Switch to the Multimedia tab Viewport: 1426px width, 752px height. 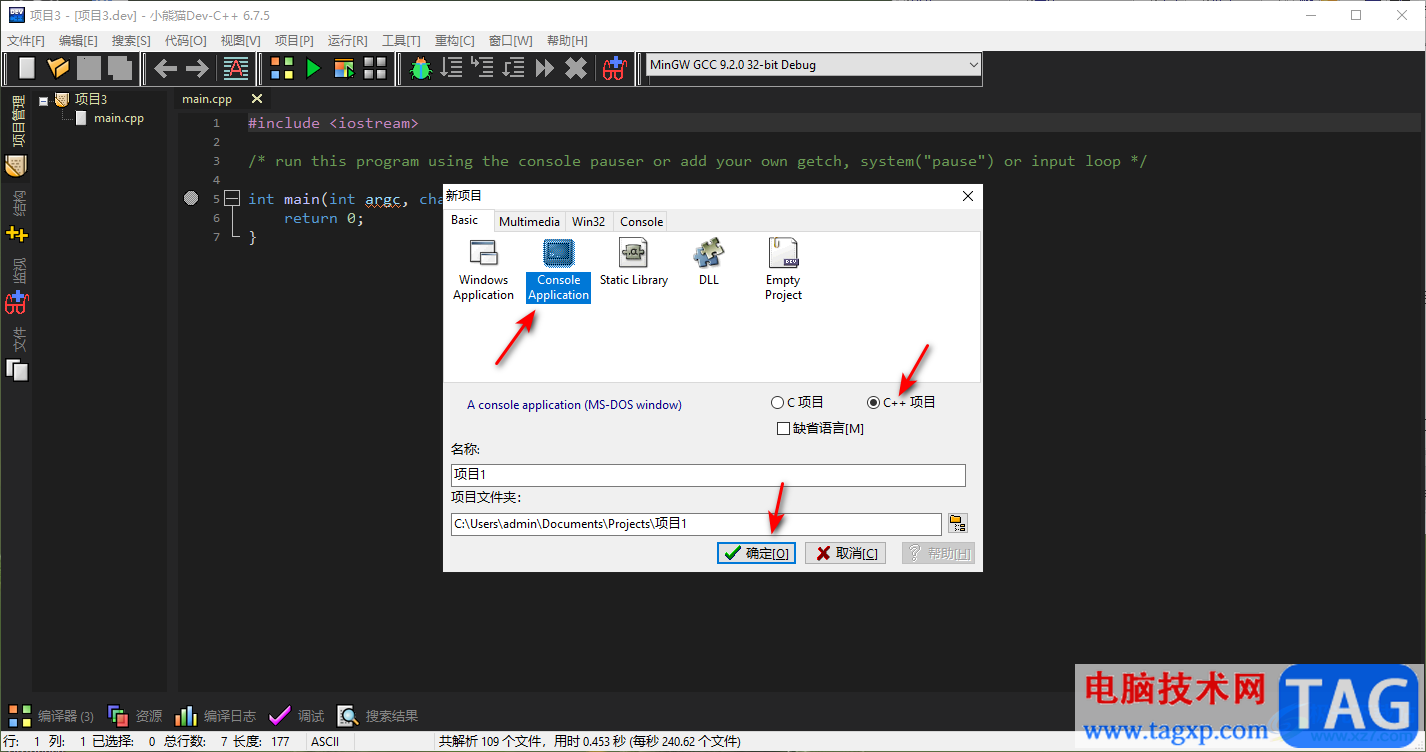(x=529, y=222)
